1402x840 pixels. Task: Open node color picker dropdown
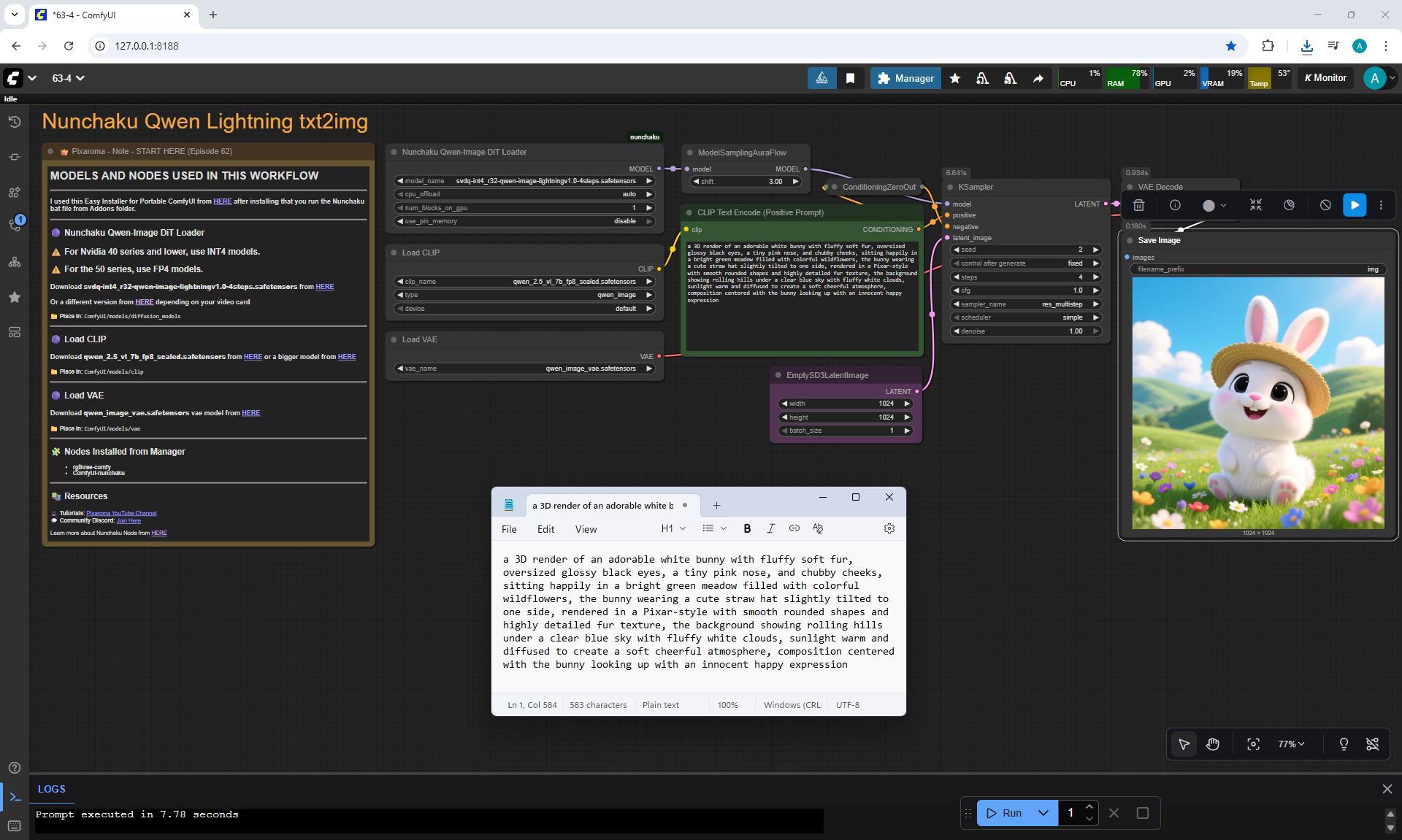pyautogui.click(x=1214, y=205)
